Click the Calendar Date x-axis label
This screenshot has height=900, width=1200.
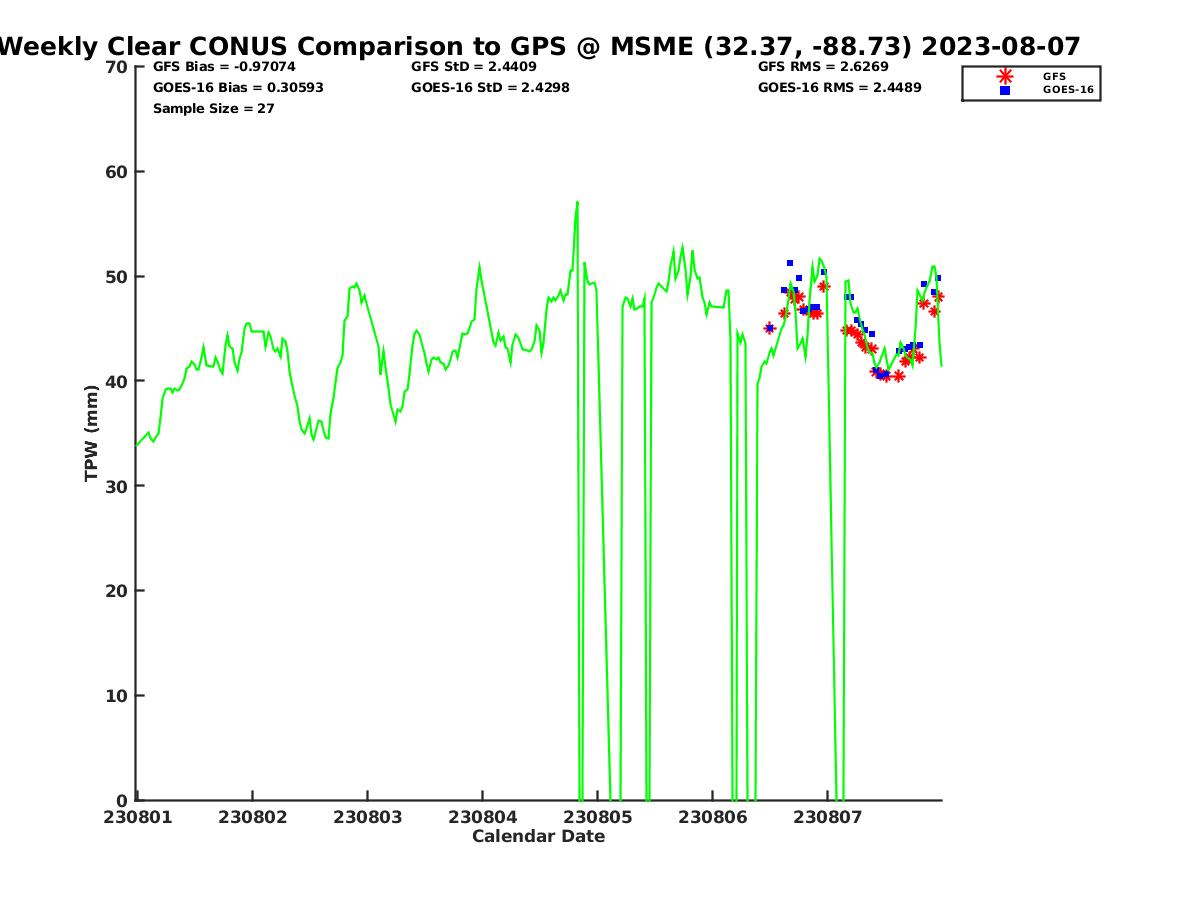pyautogui.click(x=538, y=836)
